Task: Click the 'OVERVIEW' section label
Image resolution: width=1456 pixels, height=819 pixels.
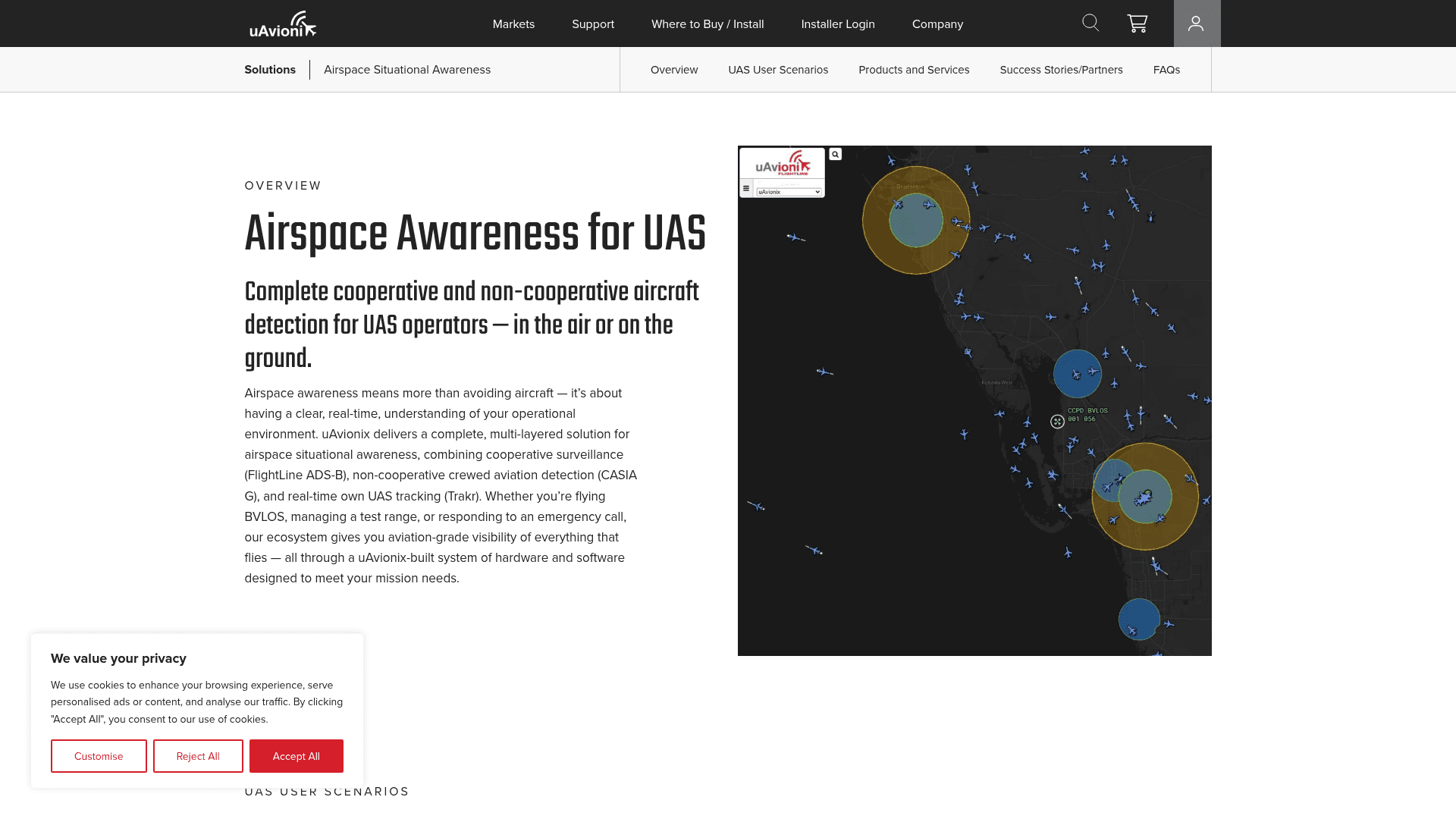Action: point(283,186)
